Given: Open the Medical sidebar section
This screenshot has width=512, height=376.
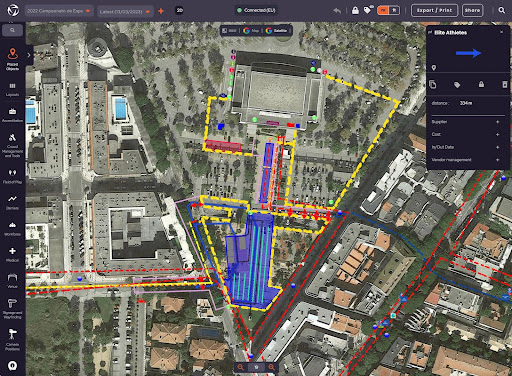Looking at the screenshot, I should click(12, 255).
